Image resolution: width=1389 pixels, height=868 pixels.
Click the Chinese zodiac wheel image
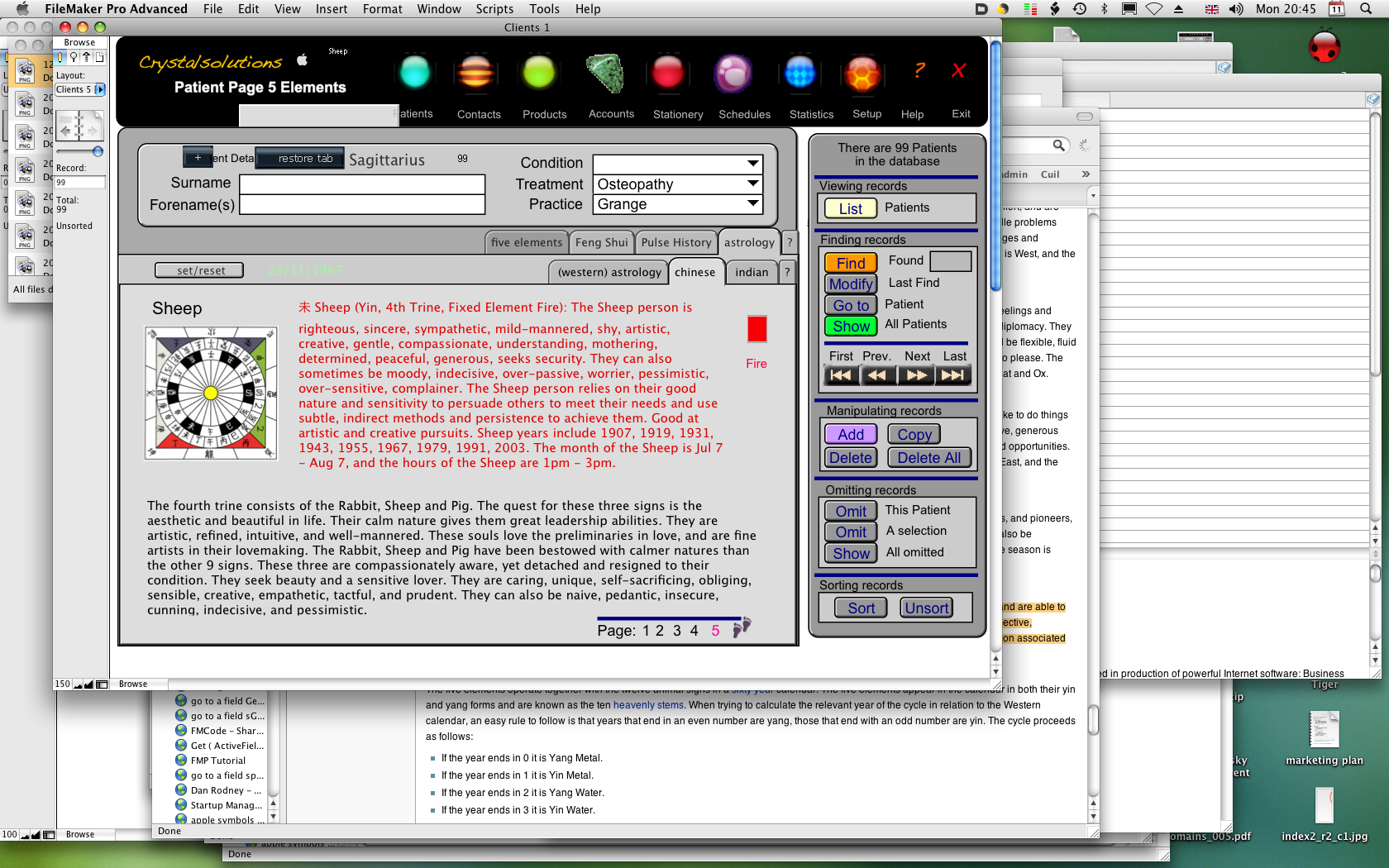[x=211, y=393]
